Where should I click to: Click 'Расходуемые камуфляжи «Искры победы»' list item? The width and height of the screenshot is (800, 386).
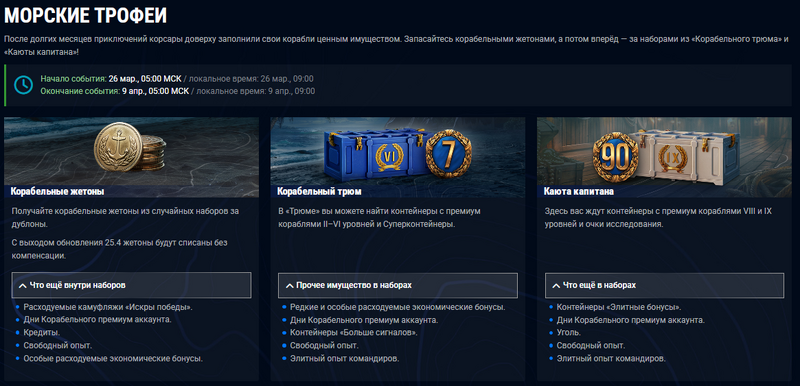coord(108,307)
